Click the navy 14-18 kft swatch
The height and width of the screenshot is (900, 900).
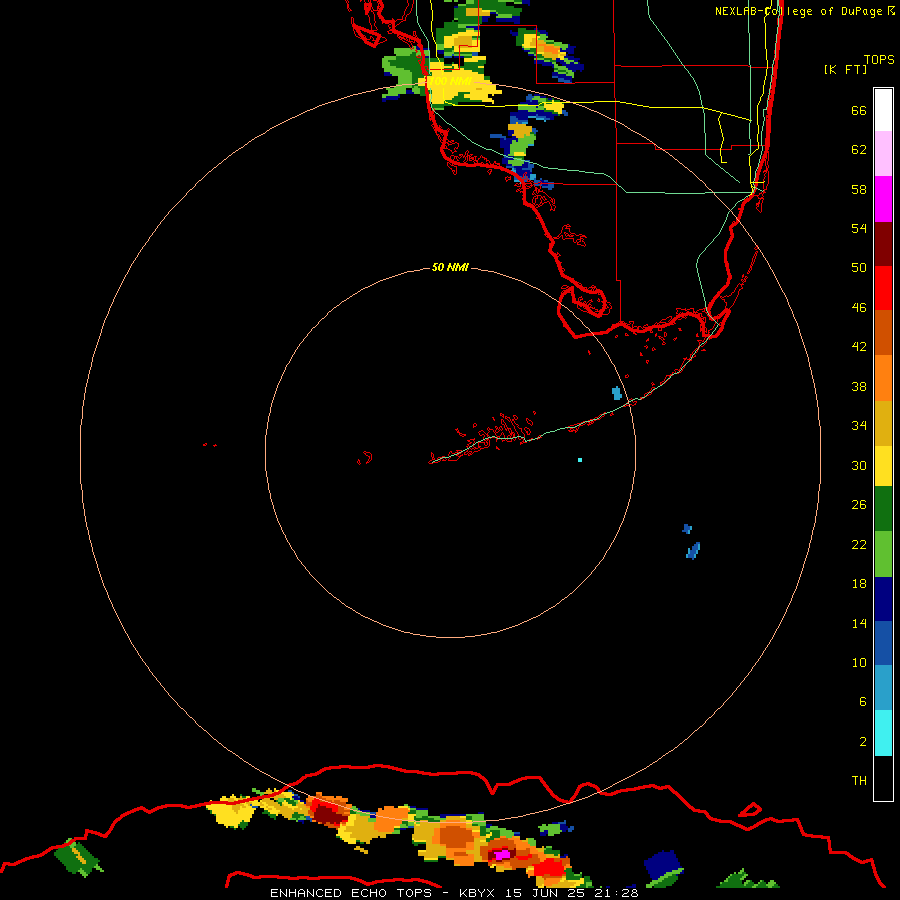point(883,599)
